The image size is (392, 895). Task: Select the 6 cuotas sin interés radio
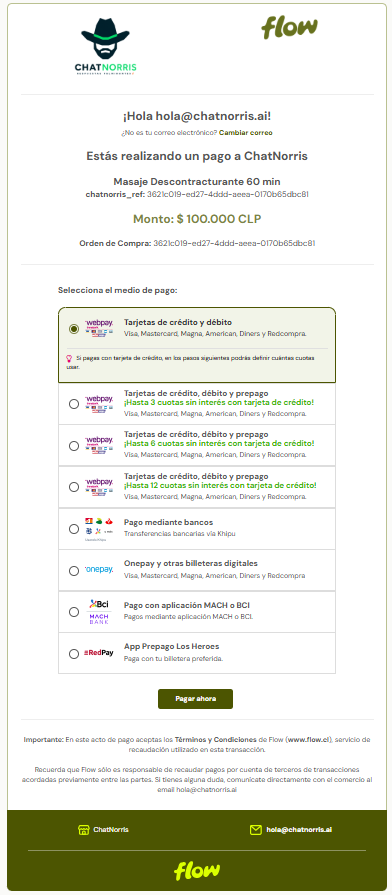[74, 445]
